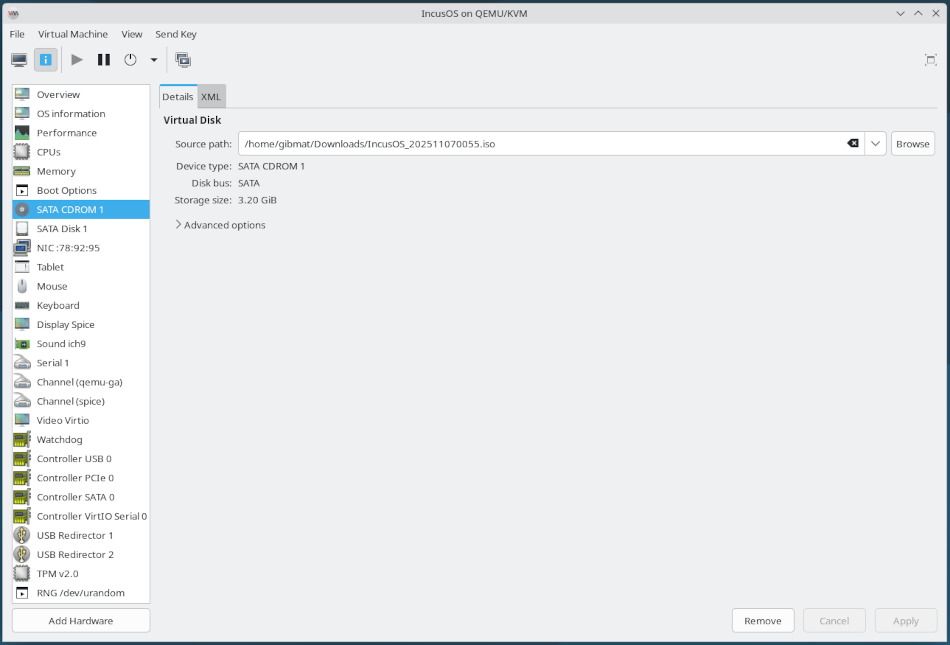
Task: Switch to the XML tab
Action: 211,96
